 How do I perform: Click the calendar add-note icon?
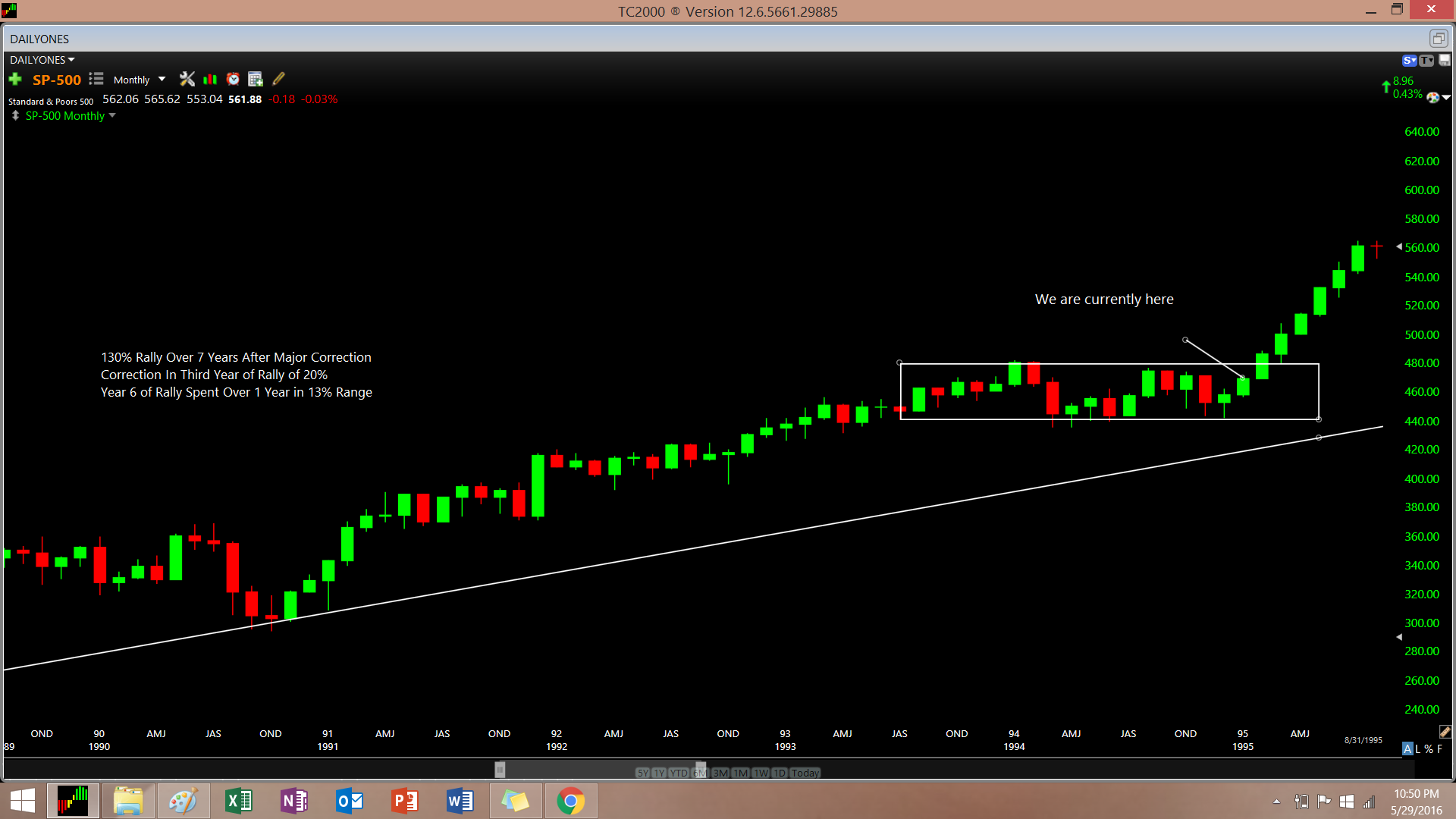click(x=256, y=79)
